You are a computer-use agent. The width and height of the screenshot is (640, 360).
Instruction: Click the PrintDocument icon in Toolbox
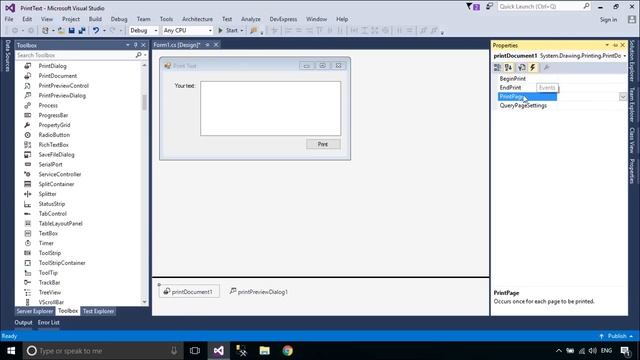point(27,76)
